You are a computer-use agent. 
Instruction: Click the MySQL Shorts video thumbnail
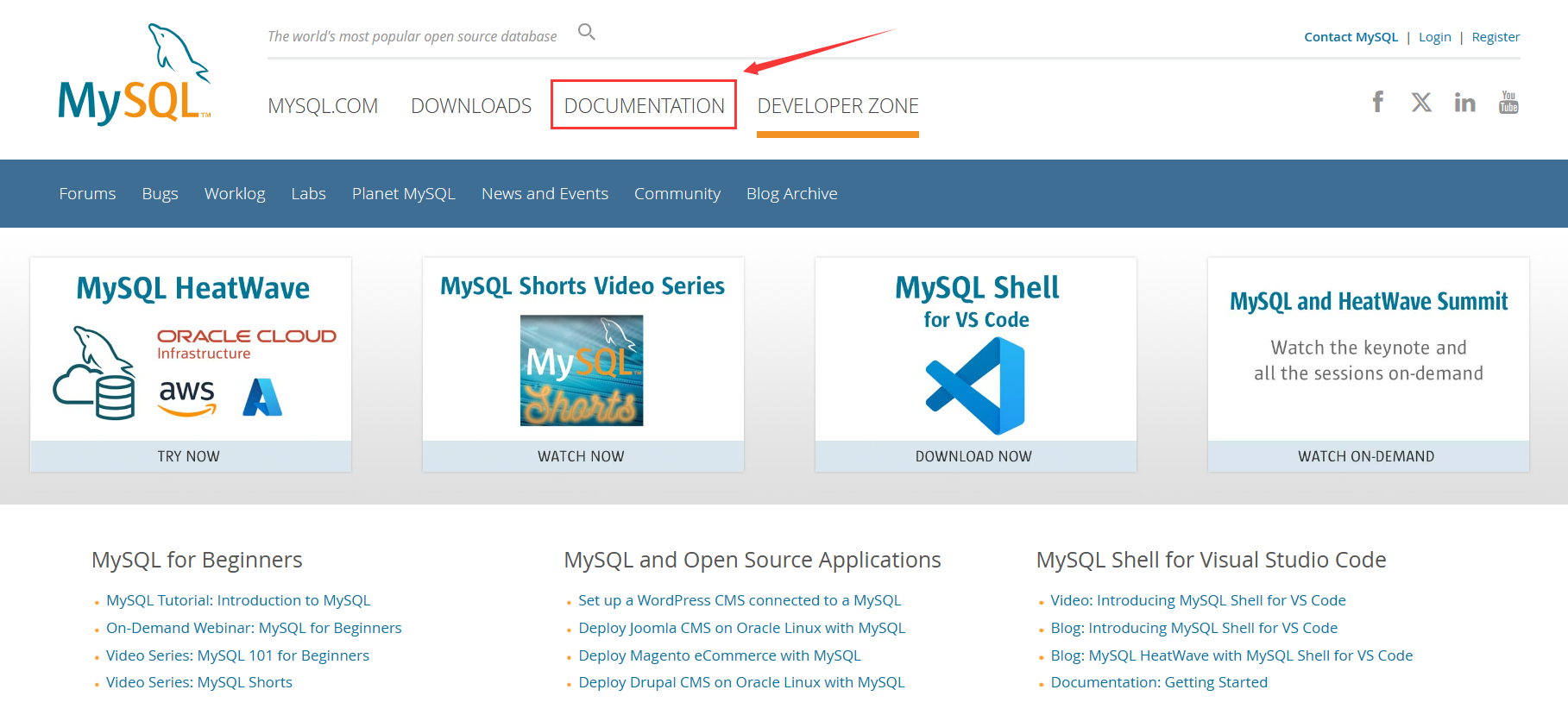(x=582, y=370)
